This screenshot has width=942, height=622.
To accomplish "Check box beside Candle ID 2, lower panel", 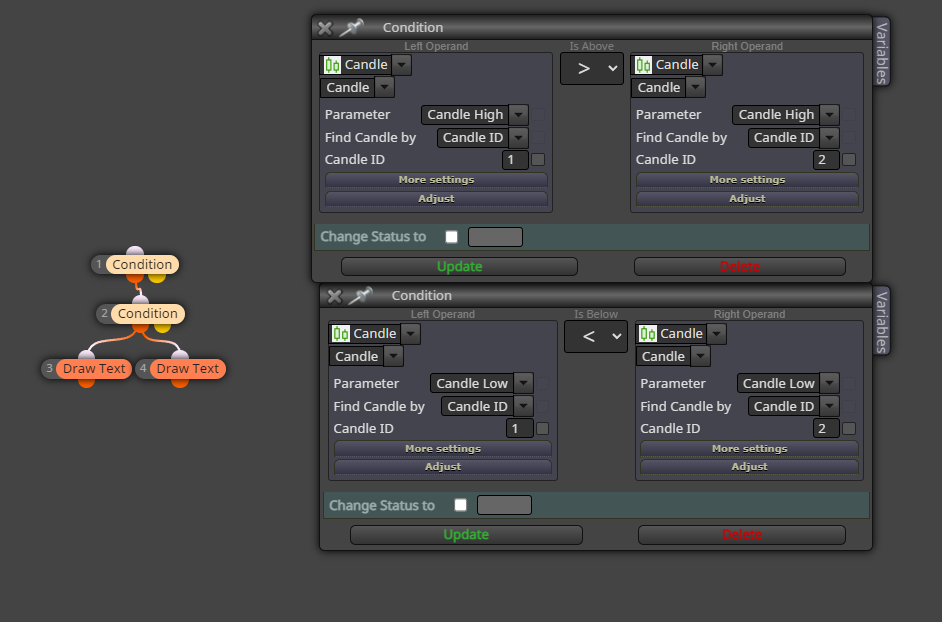I will (x=849, y=428).
